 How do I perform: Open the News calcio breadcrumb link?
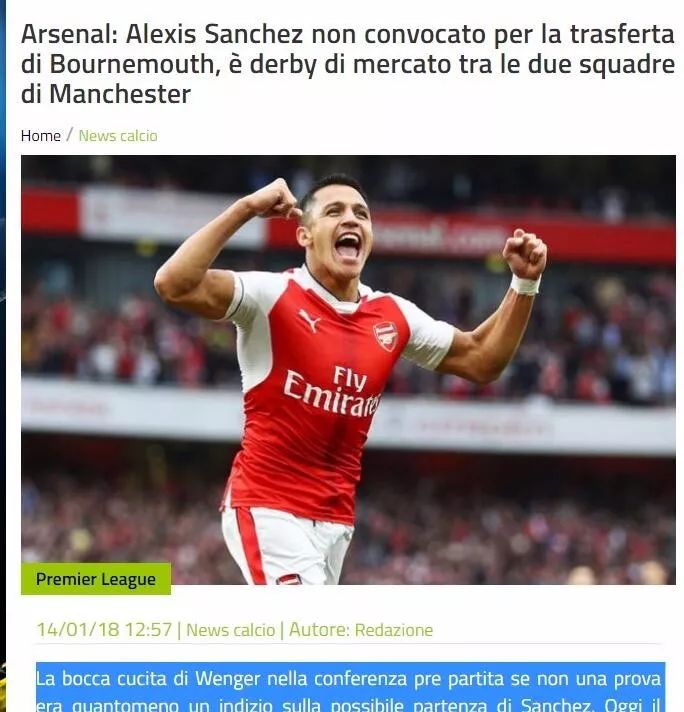pyautogui.click(x=118, y=136)
